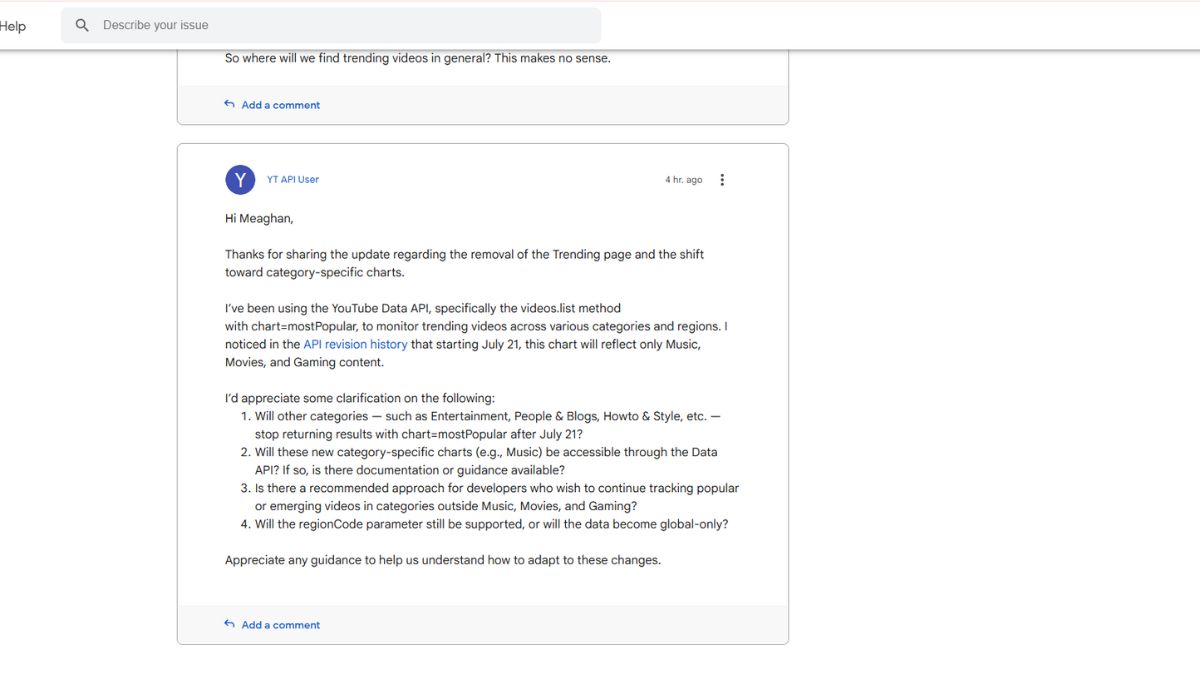
Task: Click inside the Describe your issue search box
Action: pyautogui.click(x=300, y=25)
